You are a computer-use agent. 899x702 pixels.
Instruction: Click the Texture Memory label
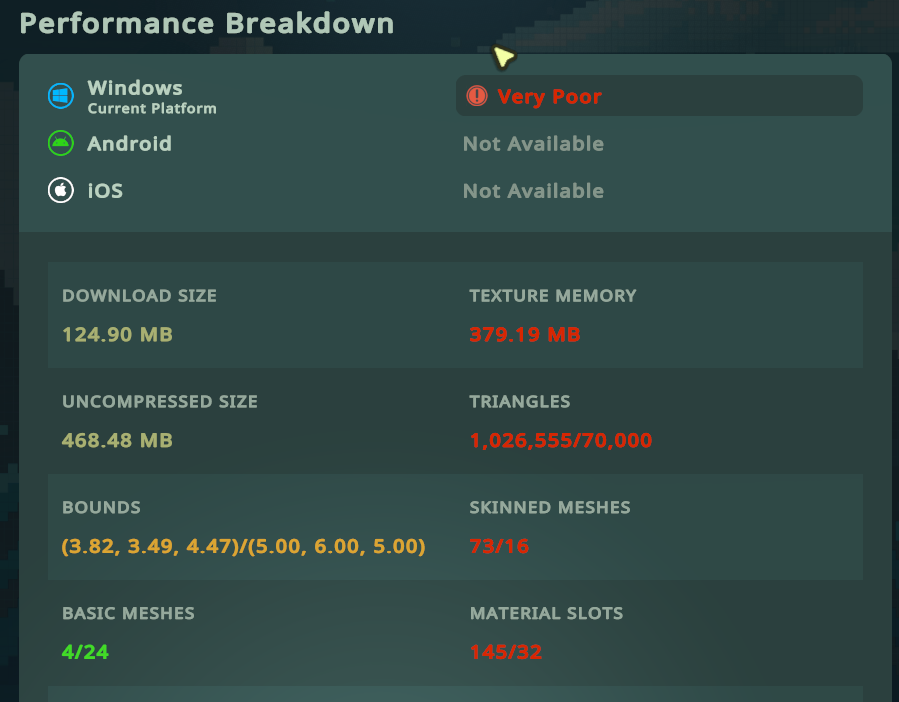[x=553, y=295]
